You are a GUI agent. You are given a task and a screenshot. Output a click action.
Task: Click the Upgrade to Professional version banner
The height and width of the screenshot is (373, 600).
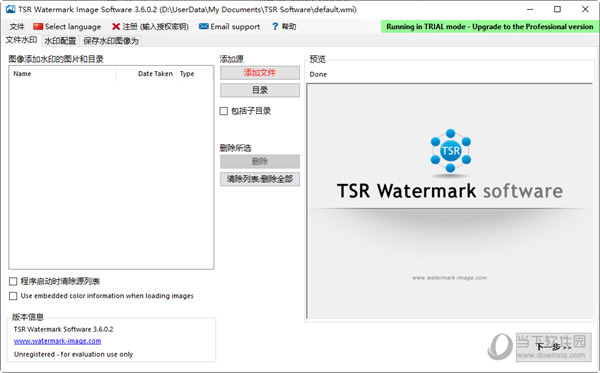click(x=489, y=26)
